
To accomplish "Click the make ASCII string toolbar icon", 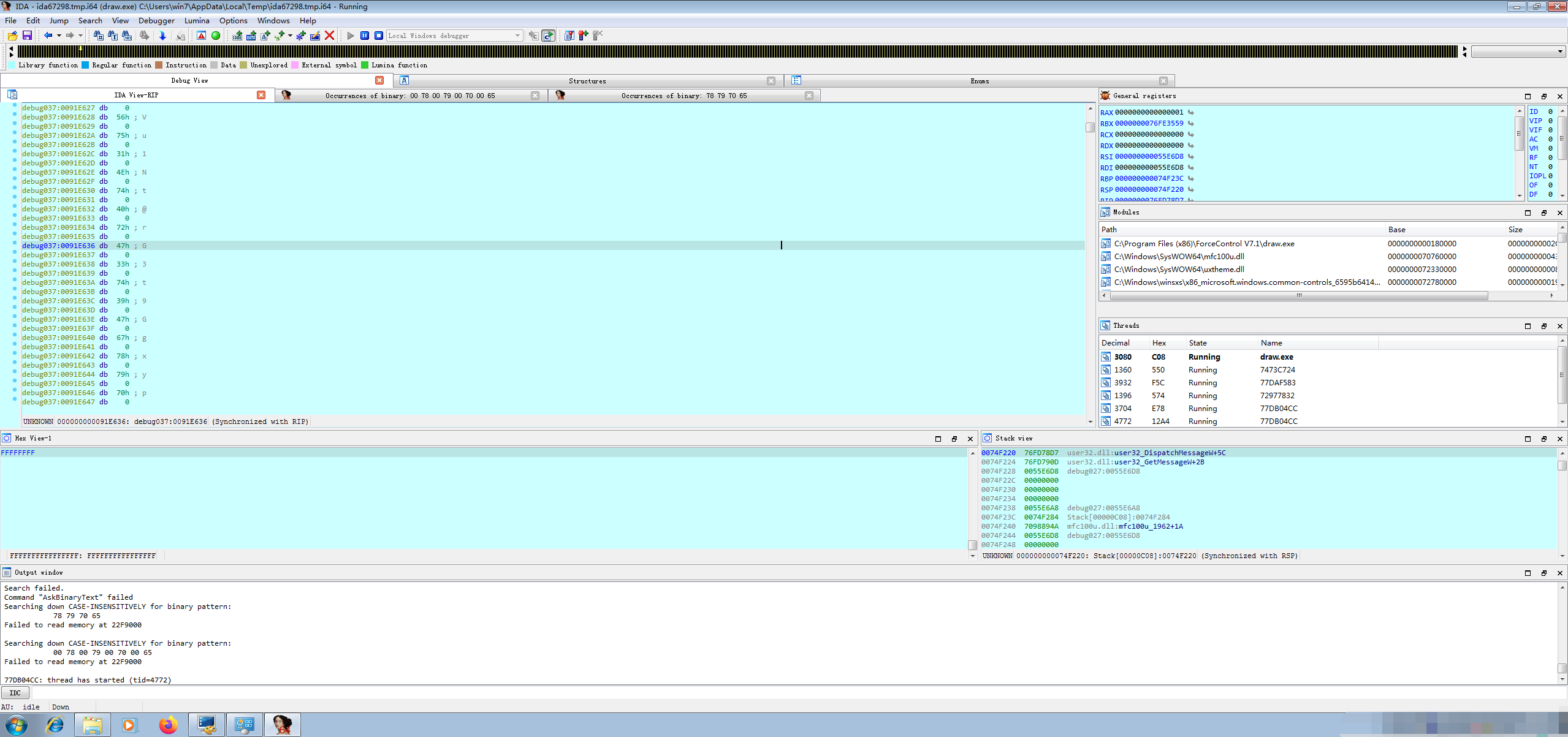I will click(265, 36).
